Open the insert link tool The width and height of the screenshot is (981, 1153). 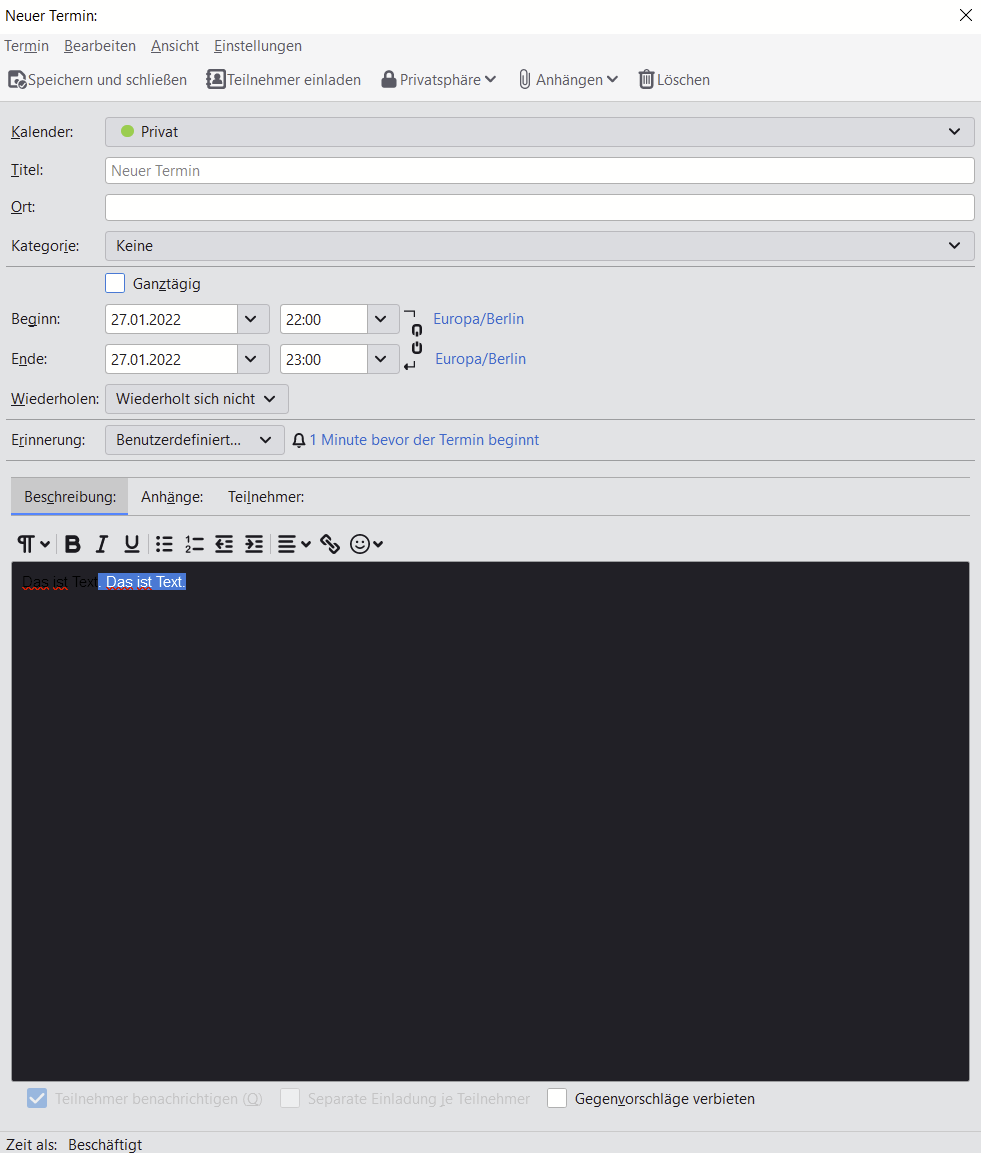329,544
